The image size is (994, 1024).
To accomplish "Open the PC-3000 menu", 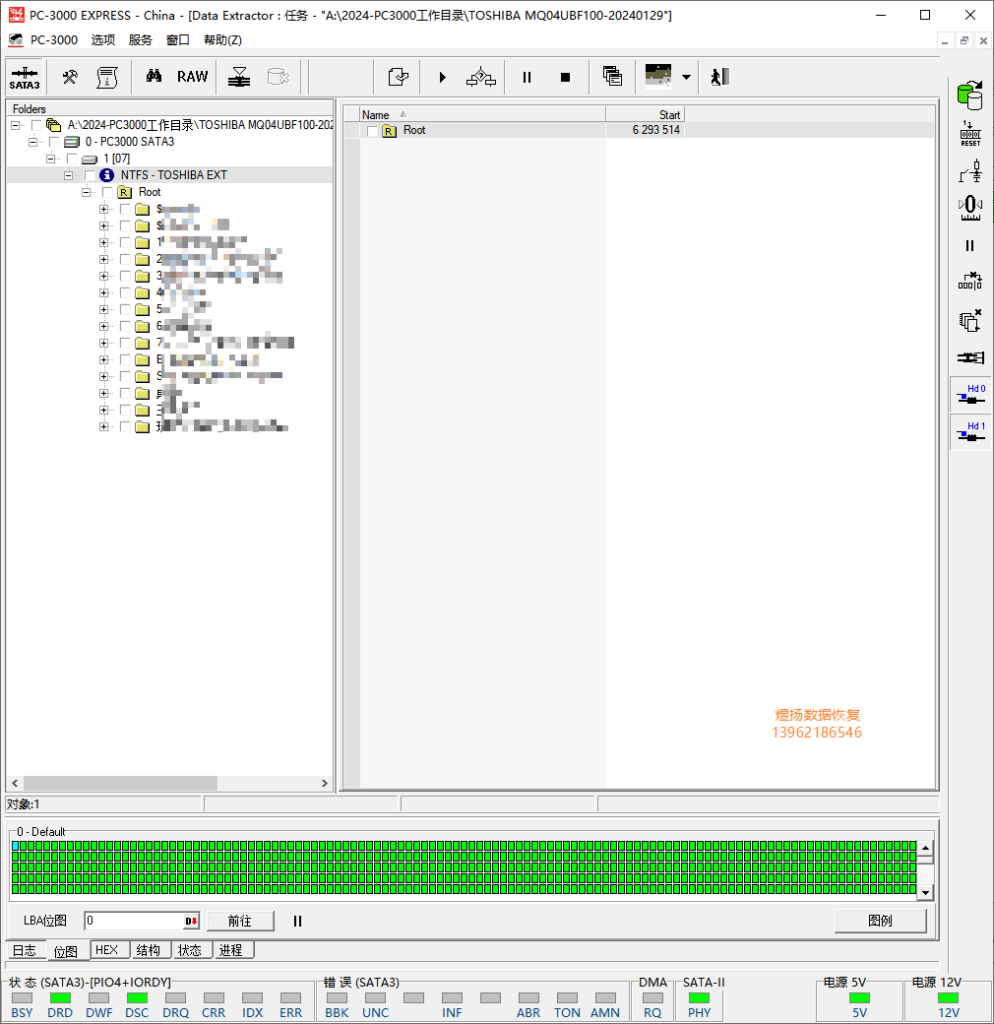I will (54, 40).
